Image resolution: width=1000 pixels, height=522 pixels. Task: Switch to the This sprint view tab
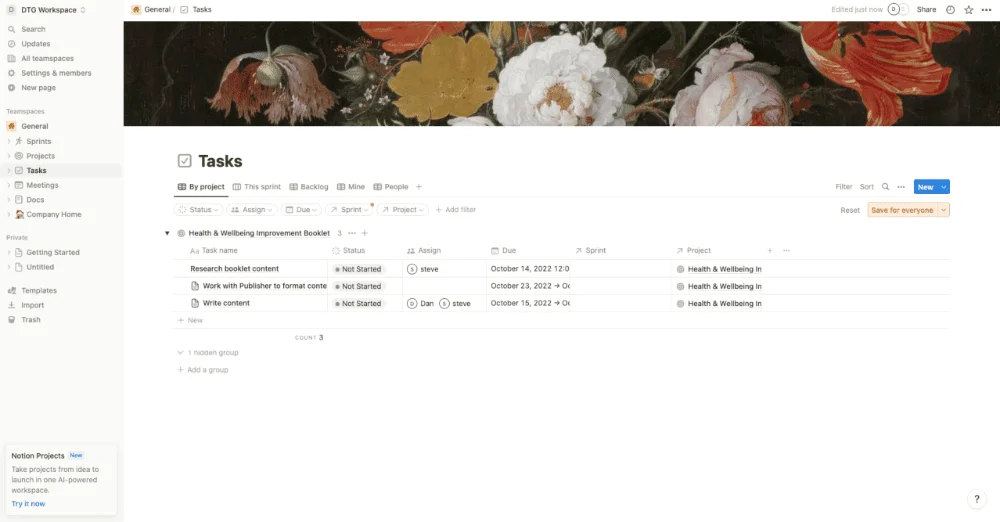(x=256, y=187)
